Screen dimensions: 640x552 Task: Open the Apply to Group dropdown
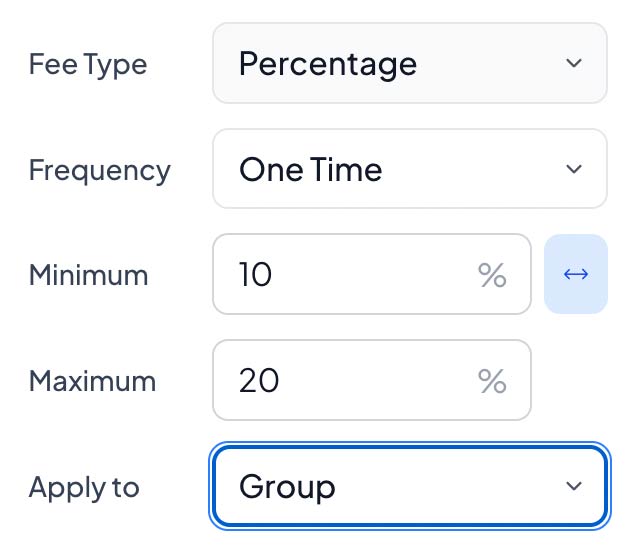[409, 486]
